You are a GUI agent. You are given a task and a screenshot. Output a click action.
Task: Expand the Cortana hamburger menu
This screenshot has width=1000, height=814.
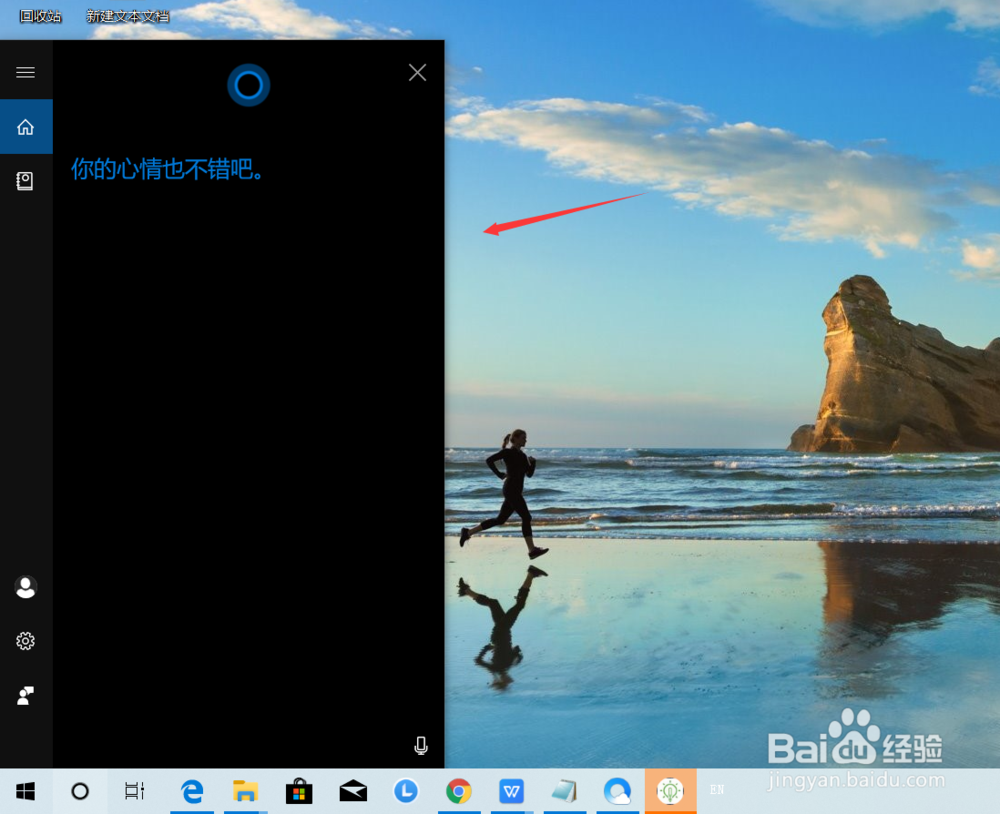[x=26, y=72]
